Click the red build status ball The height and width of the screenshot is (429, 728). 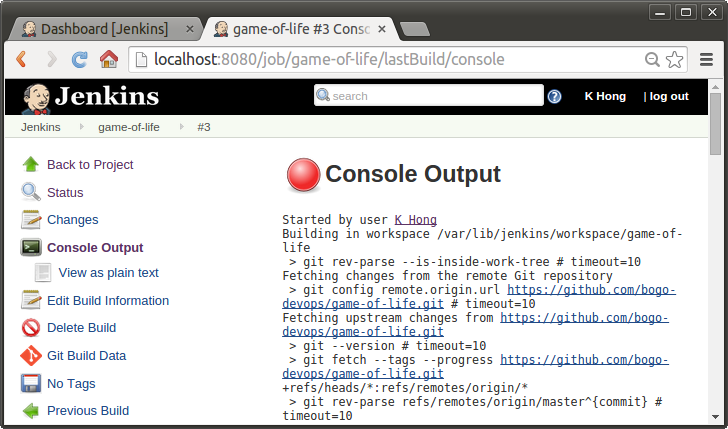tap(304, 175)
